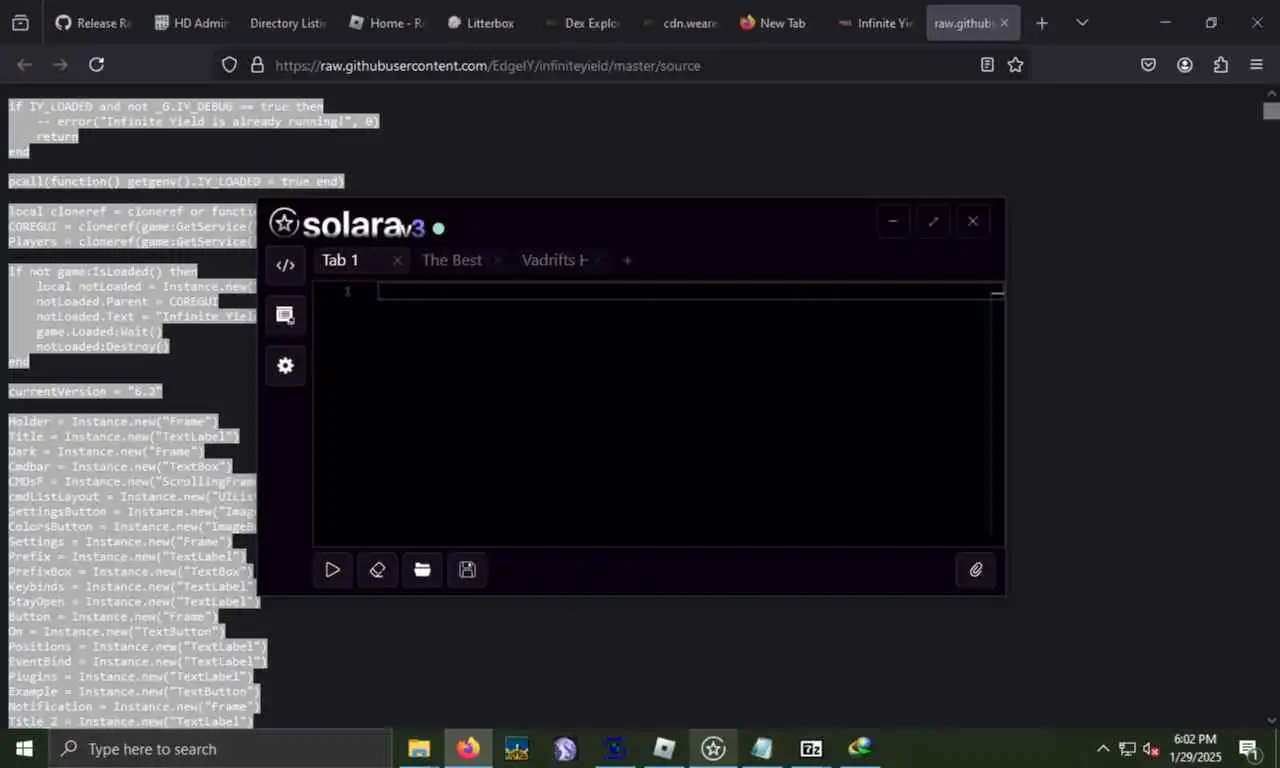
Task: Click the Solara star logo
Action: click(x=284, y=223)
